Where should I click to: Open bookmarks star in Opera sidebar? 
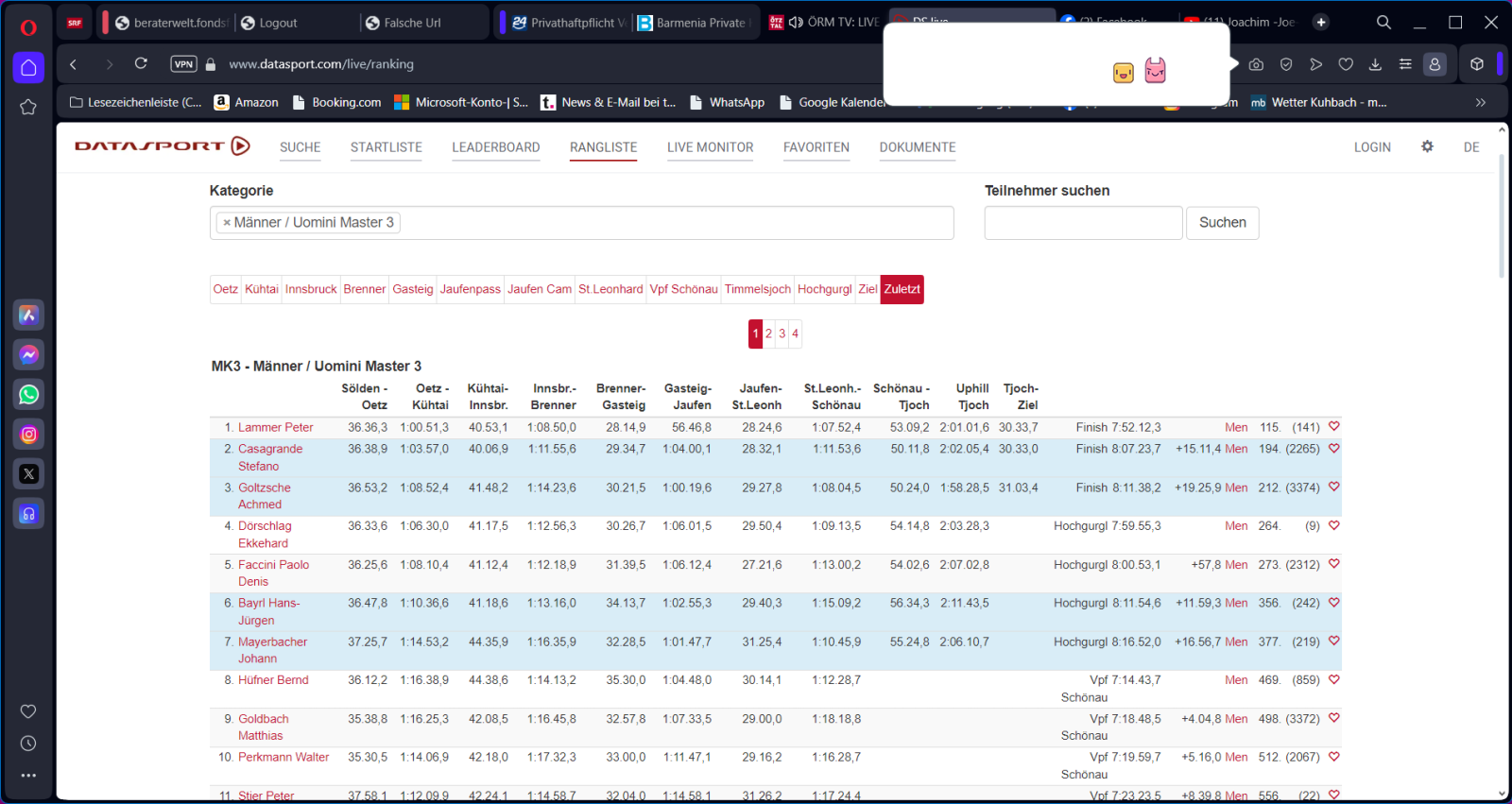[28, 107]
